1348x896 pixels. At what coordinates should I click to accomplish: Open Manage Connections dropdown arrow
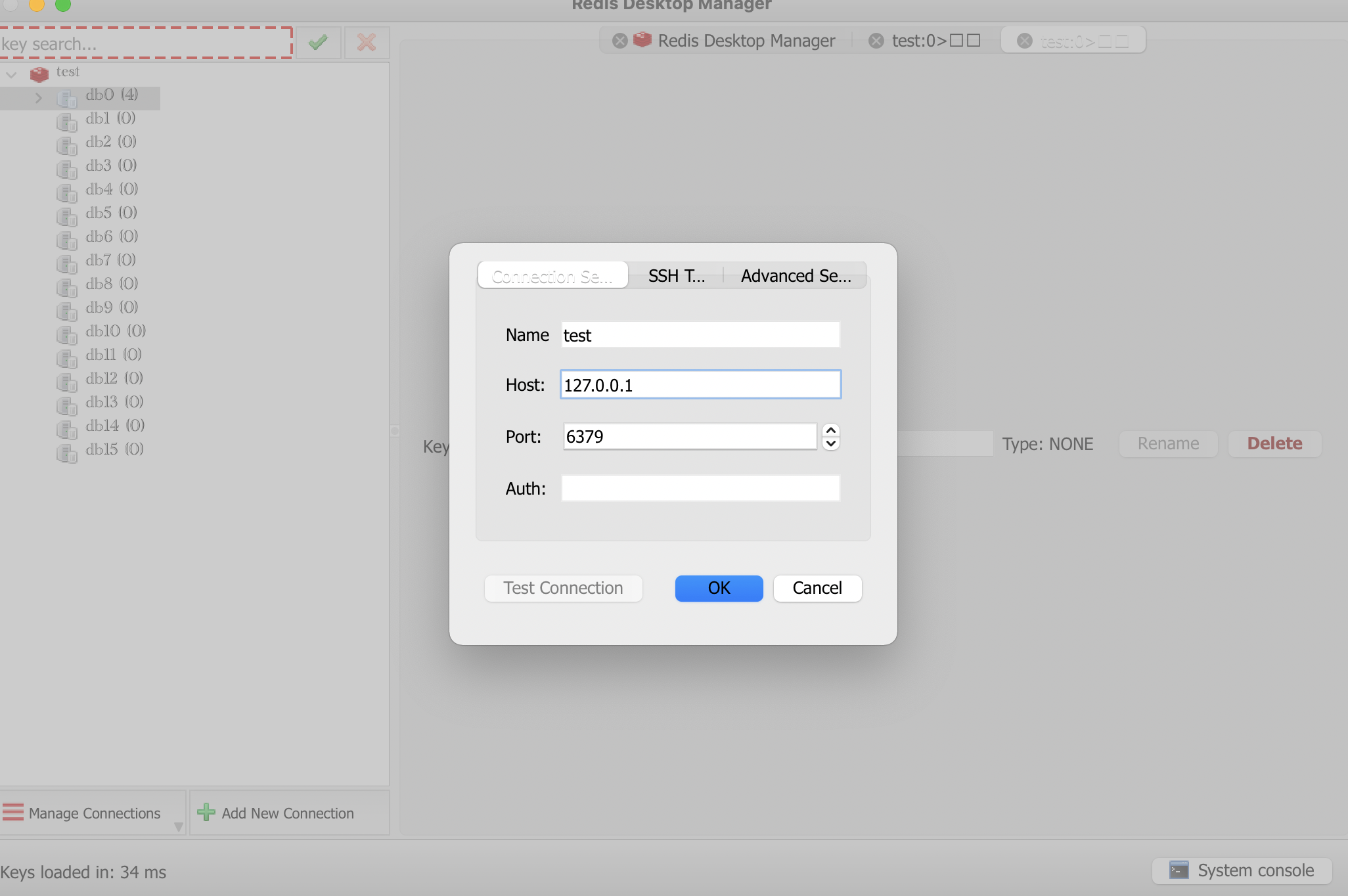(178, 826)
